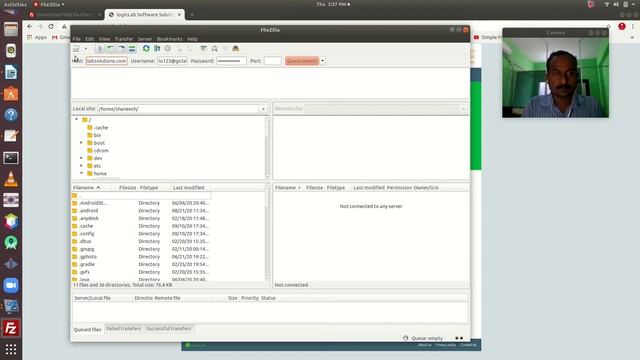Open the binoculars file search icon
This screenshot has height=360, width=640.
click(x=236, y=49)
